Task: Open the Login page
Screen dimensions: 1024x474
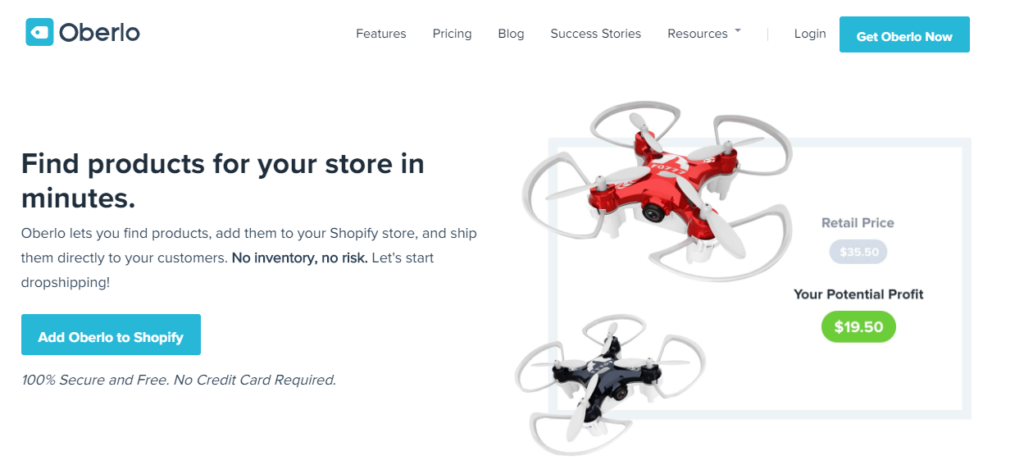Action: click(810, 33)
